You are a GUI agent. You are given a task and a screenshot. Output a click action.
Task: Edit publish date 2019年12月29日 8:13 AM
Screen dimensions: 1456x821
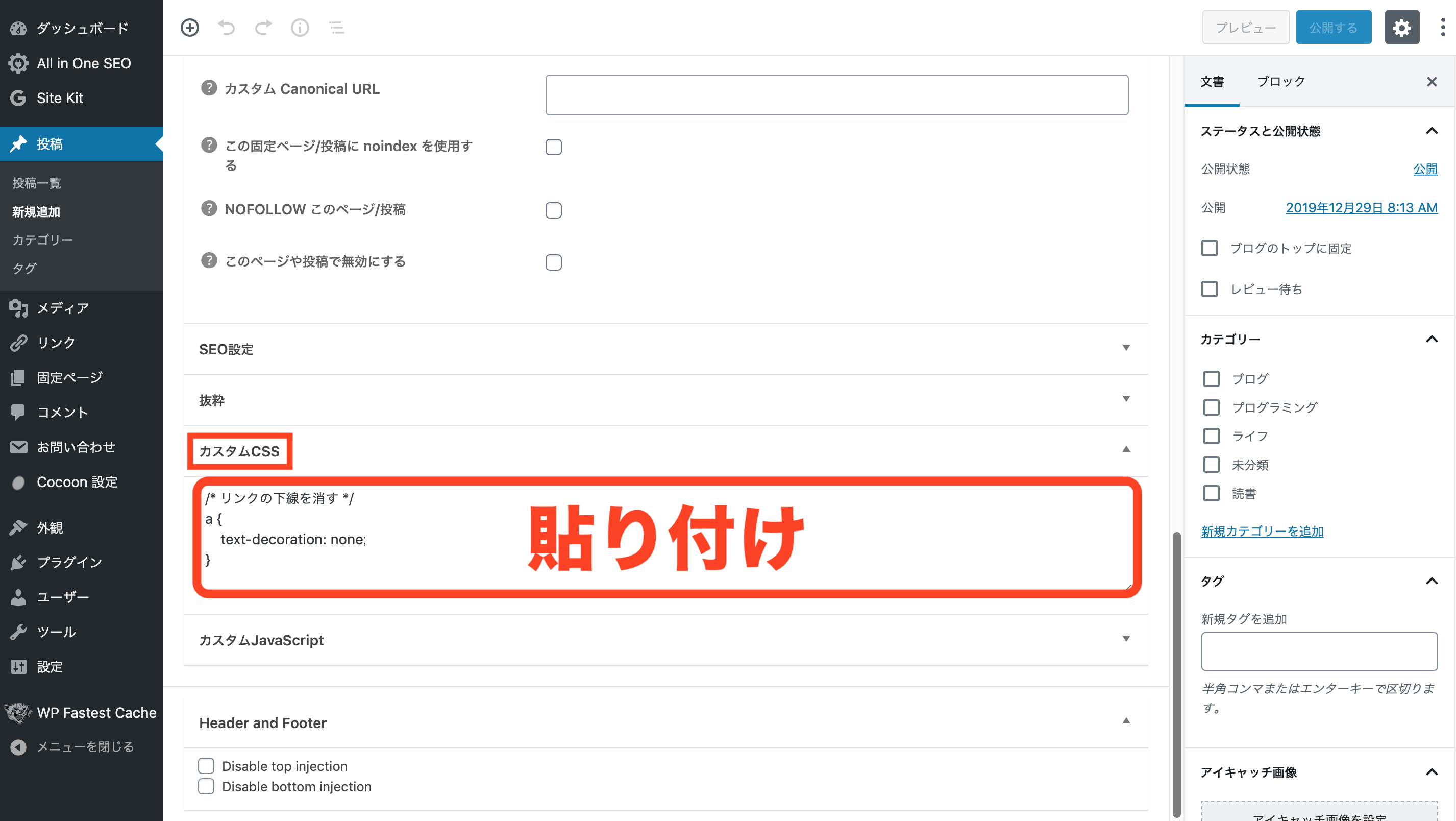(1362, 208)
